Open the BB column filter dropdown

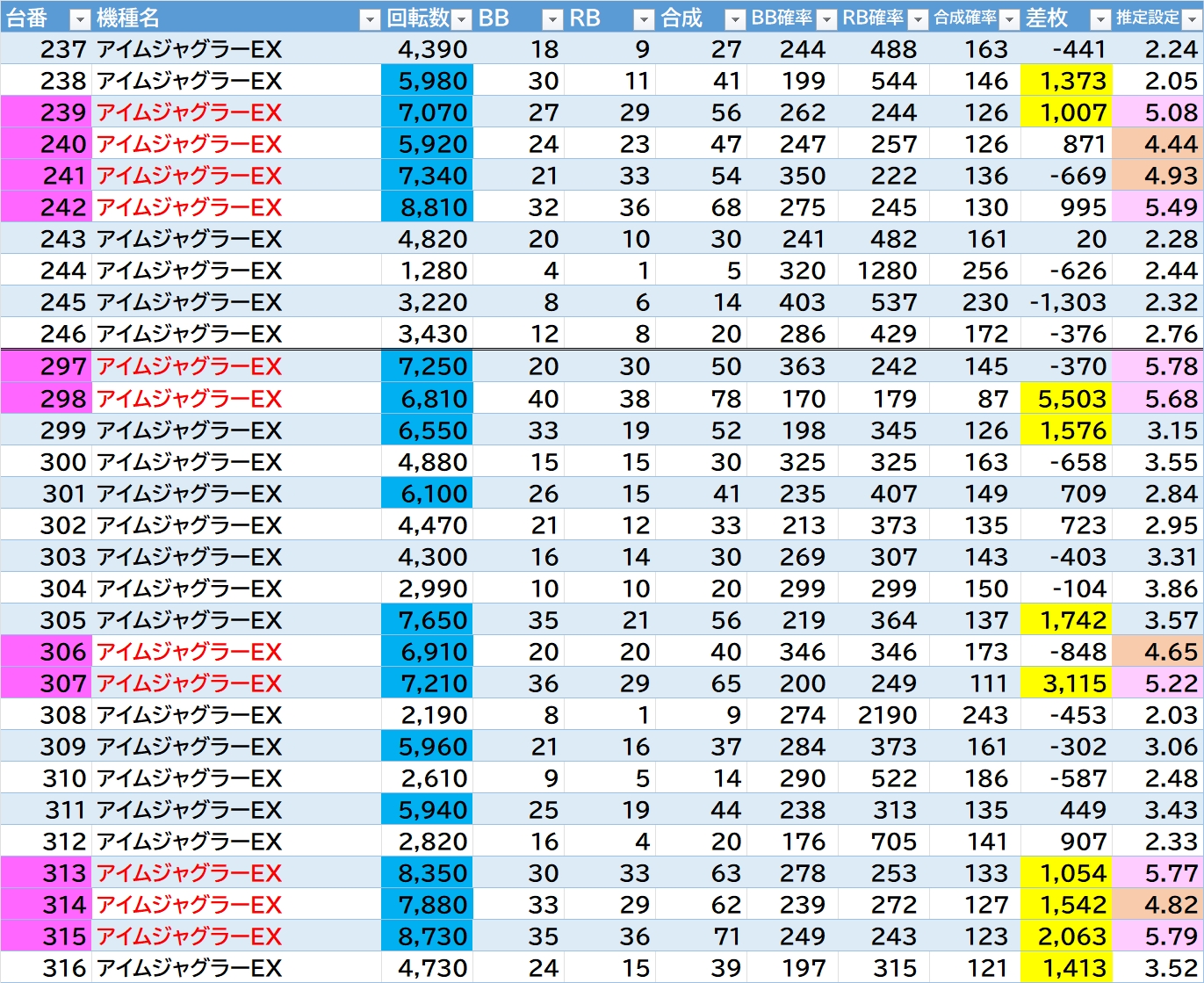click(x=552, y=18)
